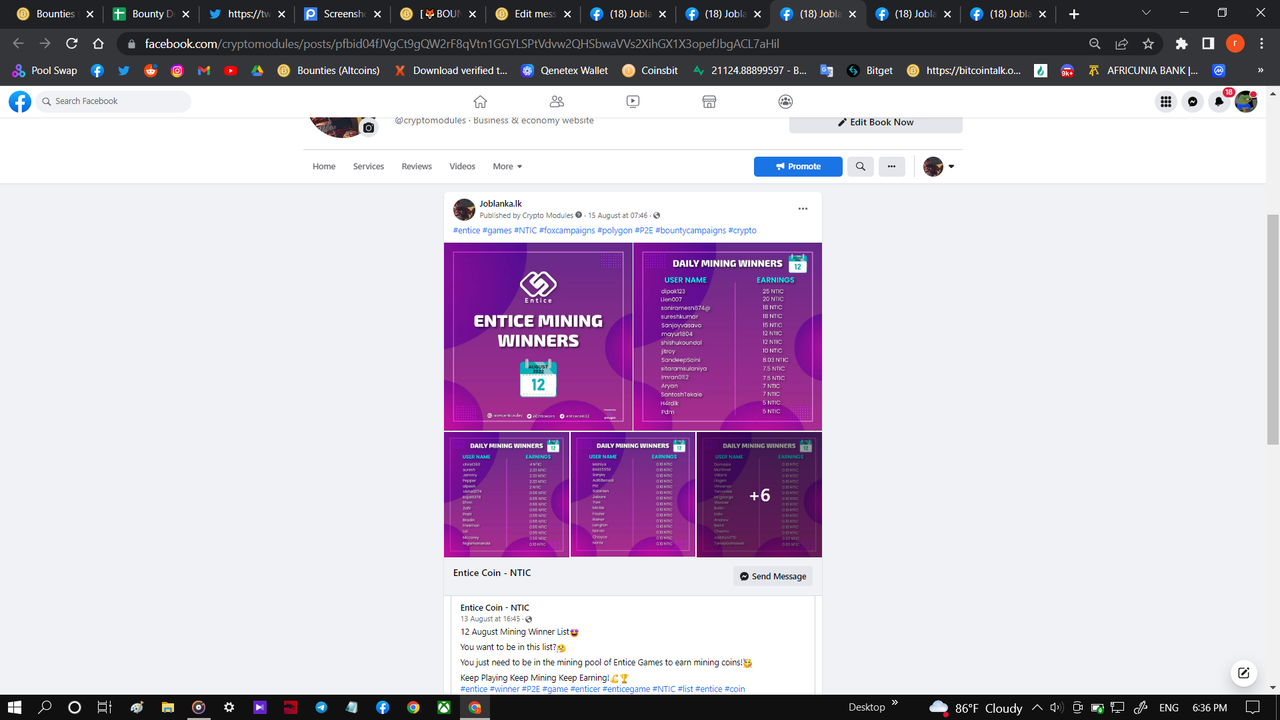Click the page search magnifier button

860,166
